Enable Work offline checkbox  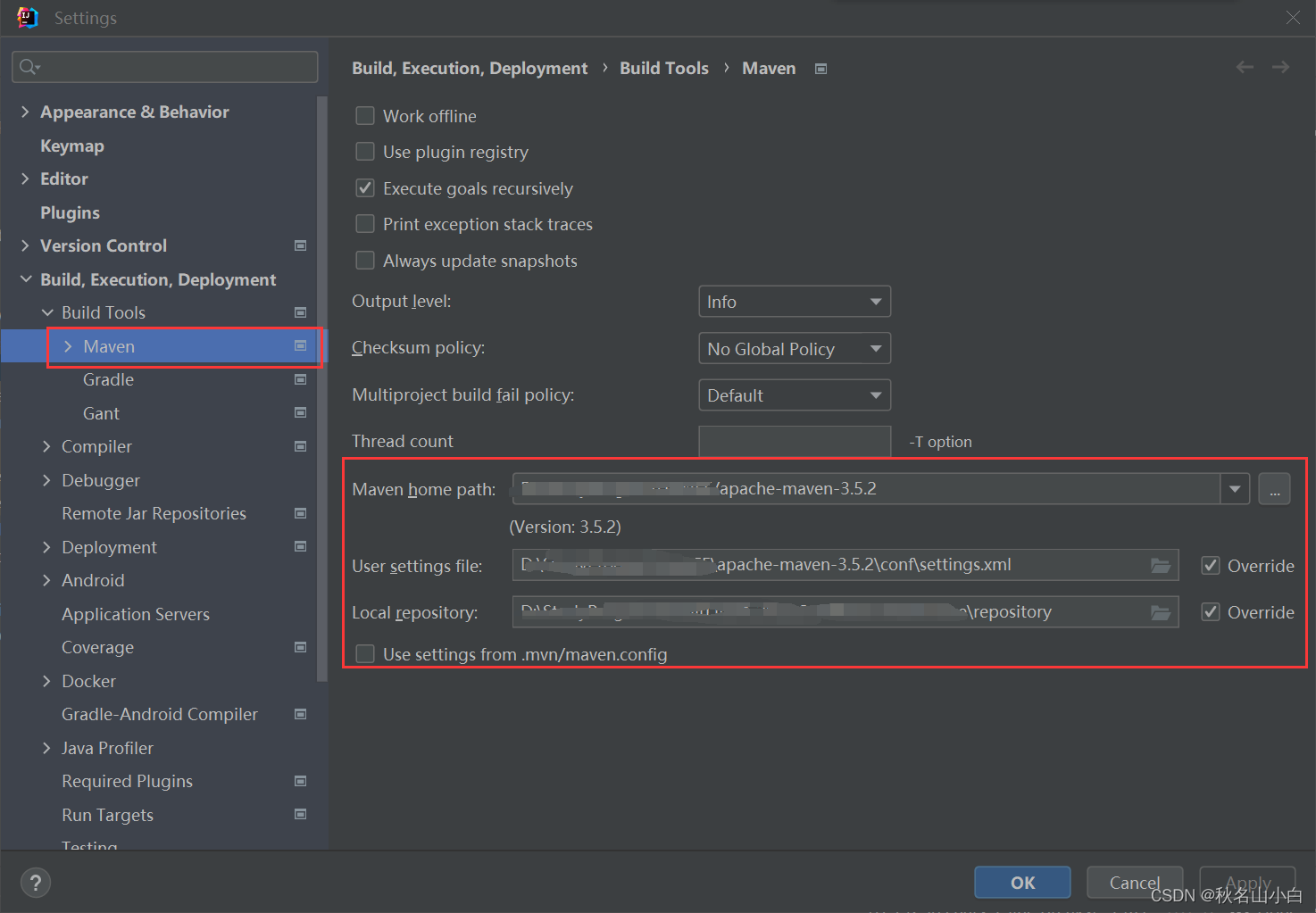365,116
